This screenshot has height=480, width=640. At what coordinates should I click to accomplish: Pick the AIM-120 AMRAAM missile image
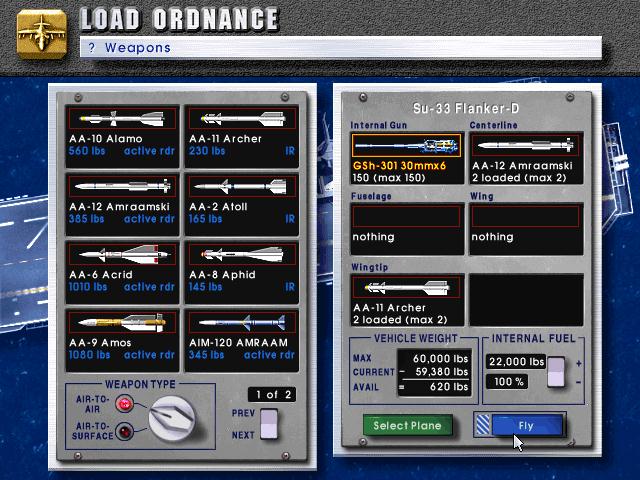[242, 323]
